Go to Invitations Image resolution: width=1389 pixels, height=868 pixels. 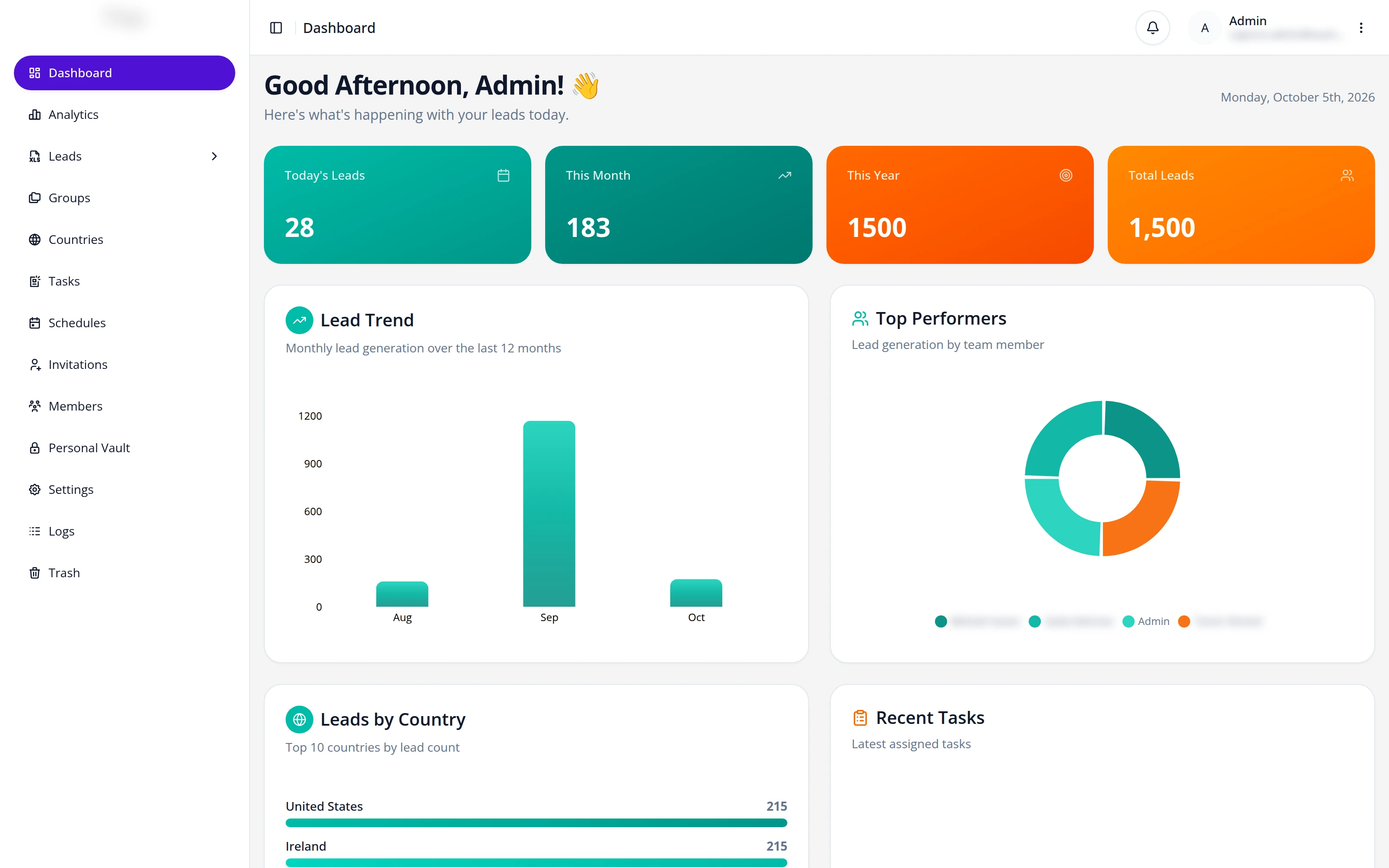pos(125,365)
